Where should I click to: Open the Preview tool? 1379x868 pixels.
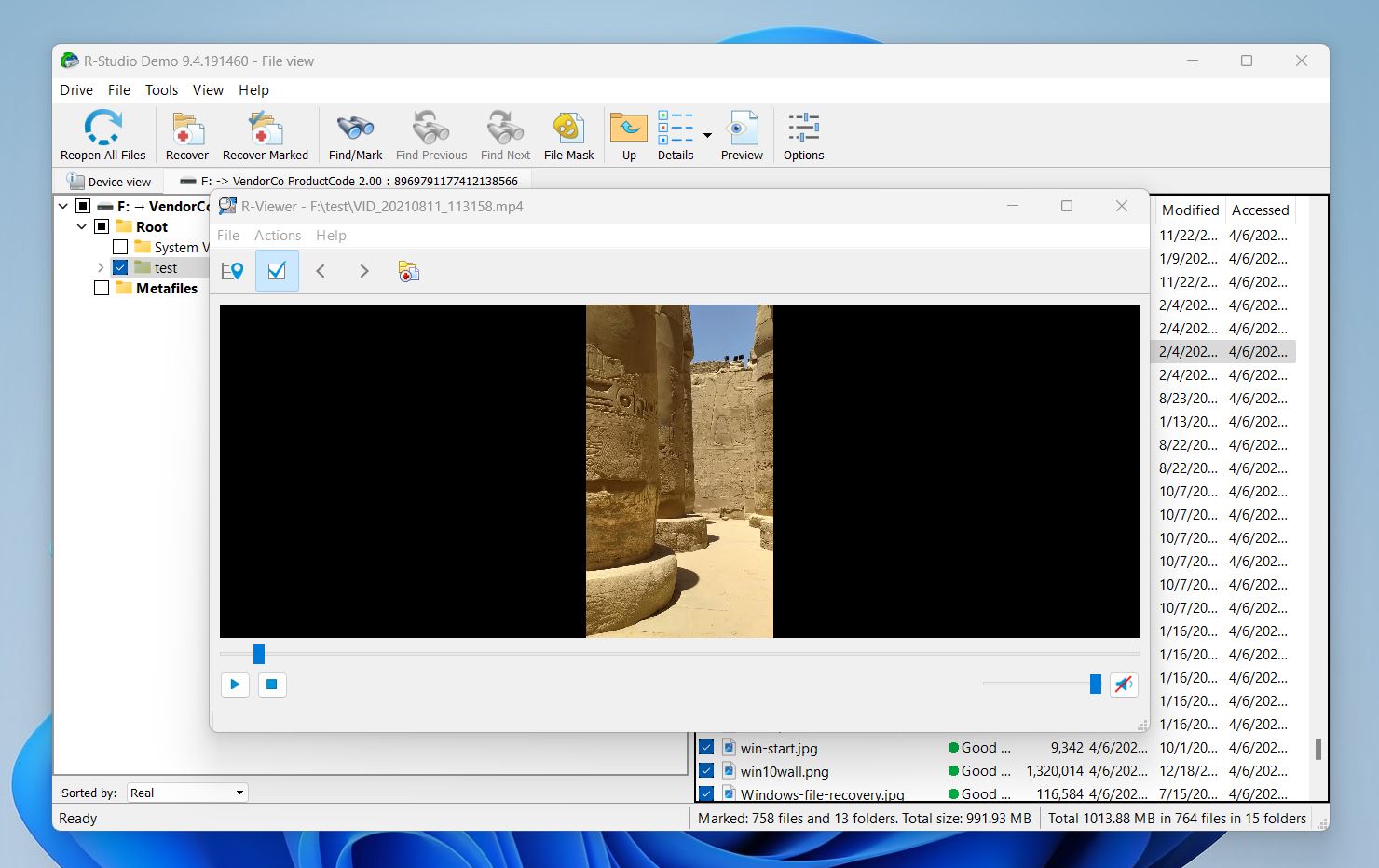(x=742, y=136)
